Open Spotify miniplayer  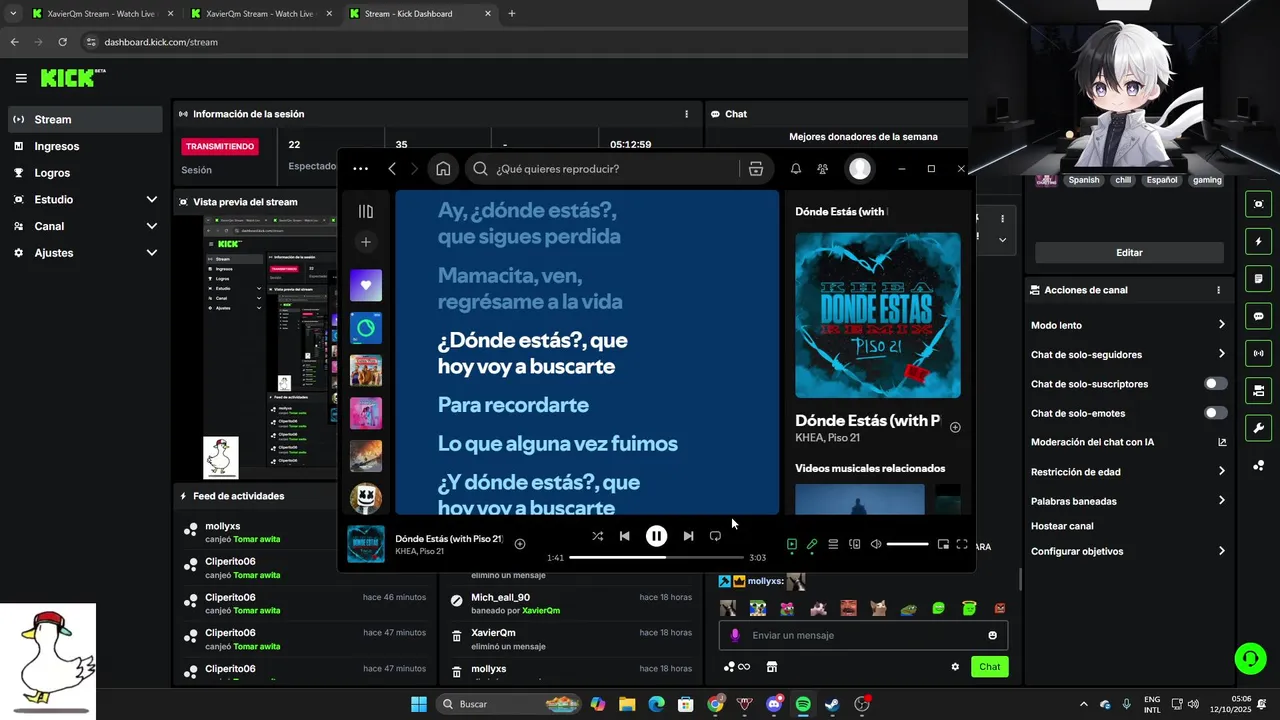[x=943, y=545]
